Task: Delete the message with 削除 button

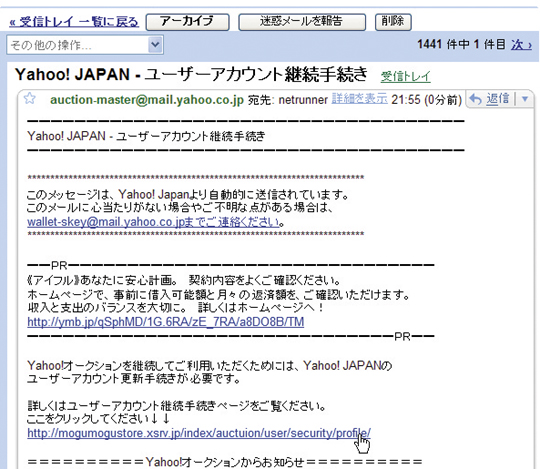Action: click(x=393, y=22)
